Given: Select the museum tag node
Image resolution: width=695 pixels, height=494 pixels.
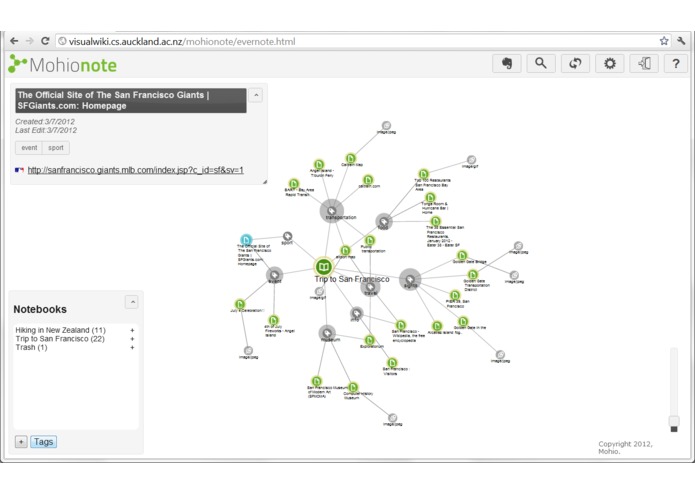Looking at the screenshot, I should (x=327, y=333).
